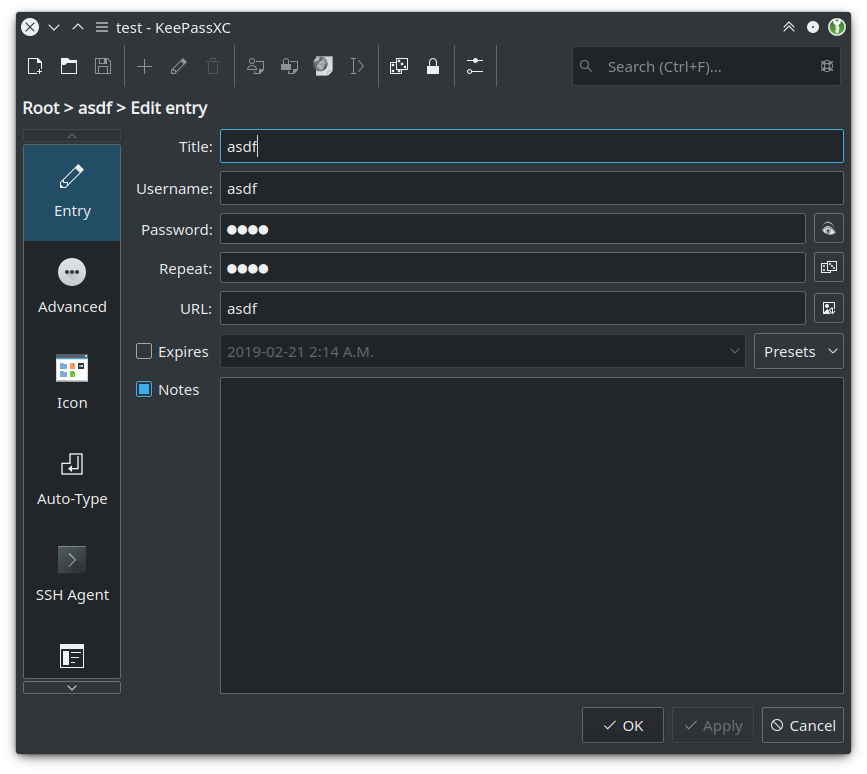Click the keep-above double chevron icon

[788, 27]
